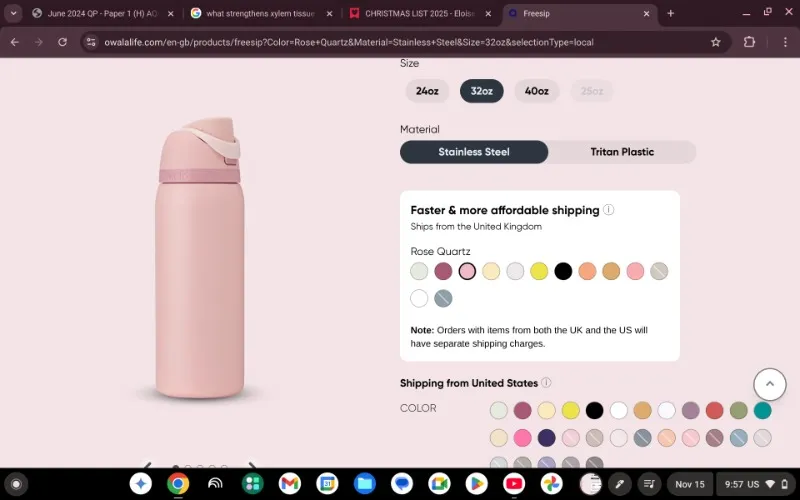800x500 pixels.
Task: Open Google Messages from the shelf
Action: 402,484
